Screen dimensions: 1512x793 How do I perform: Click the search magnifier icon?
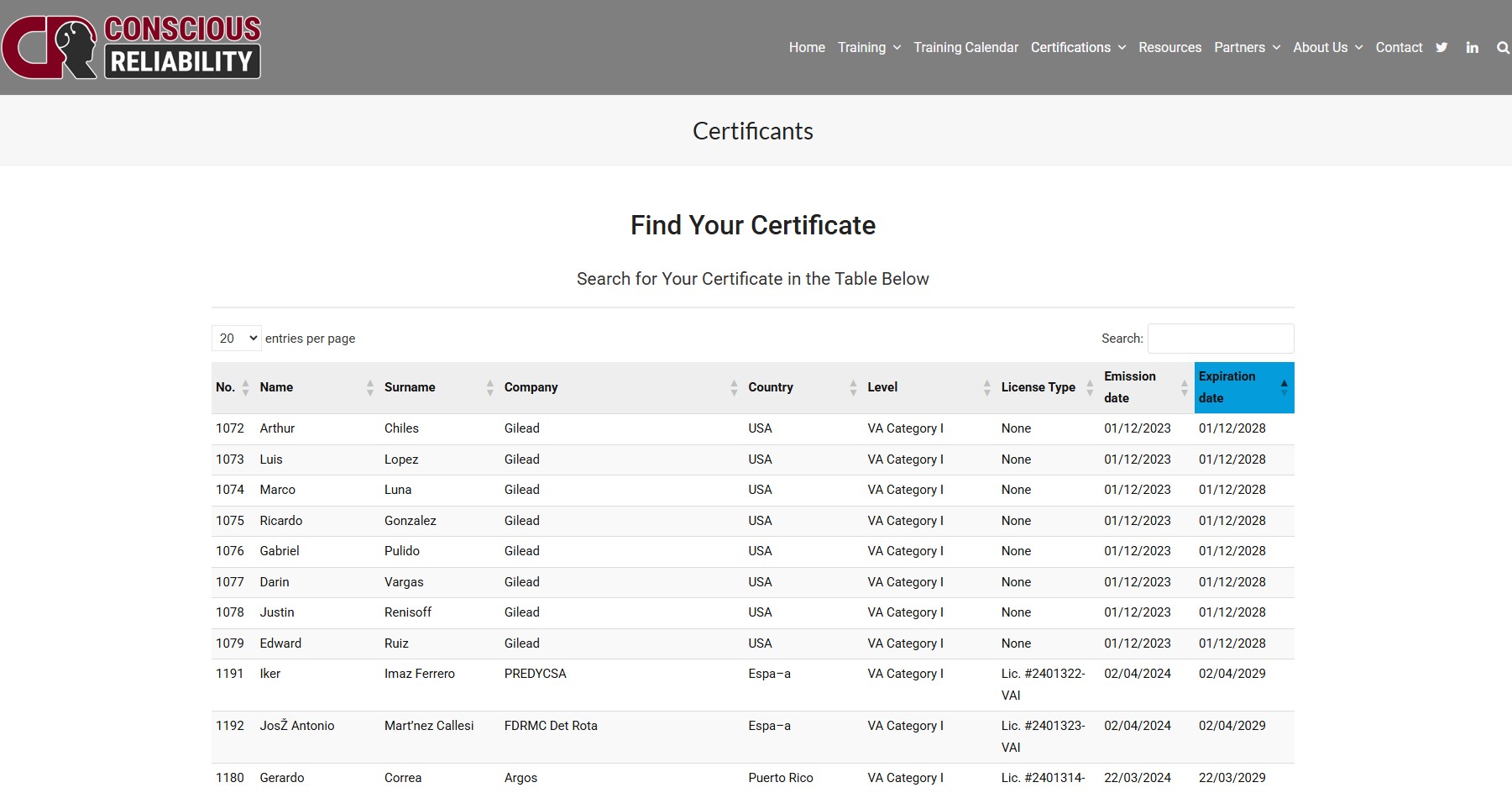[x=1502, y=48]
